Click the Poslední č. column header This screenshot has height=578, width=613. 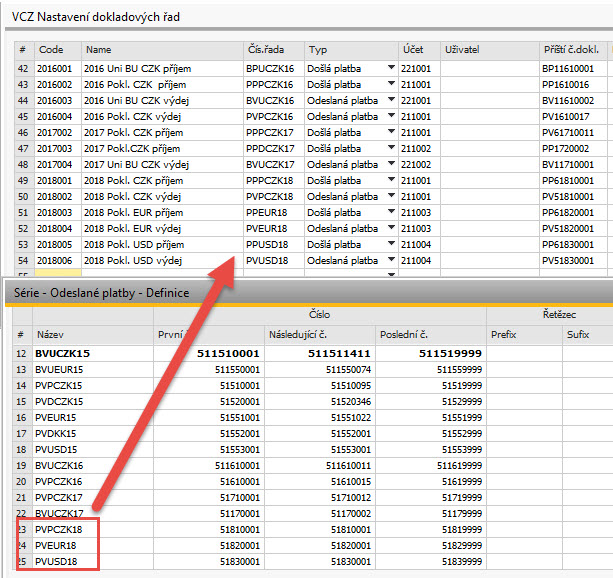[431, 335]
